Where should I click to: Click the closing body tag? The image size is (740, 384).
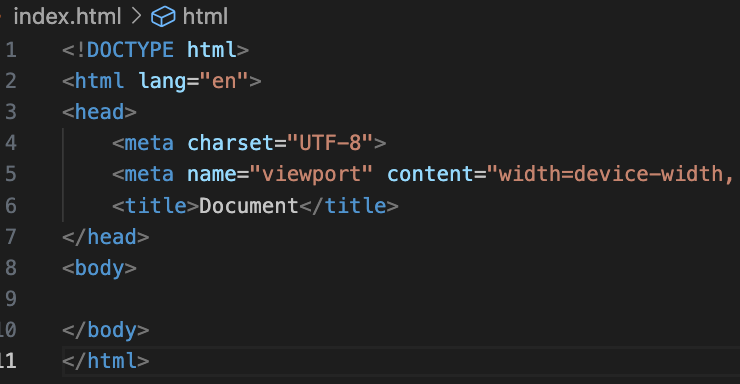click(106, 330)
